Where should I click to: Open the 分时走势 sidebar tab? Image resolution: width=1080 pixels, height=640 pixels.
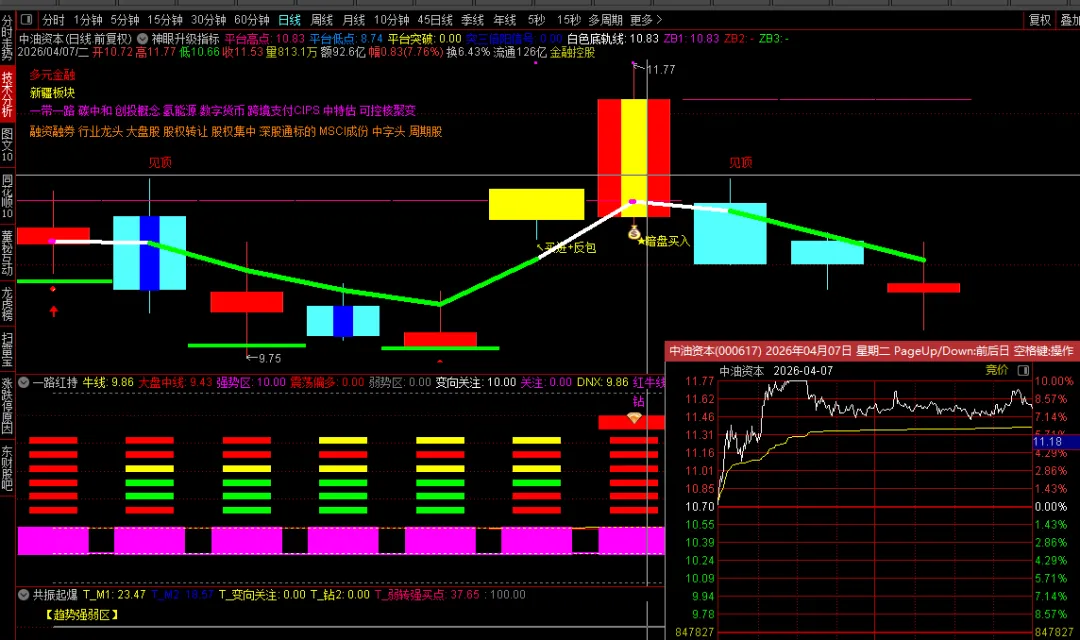tap(7, 38)
